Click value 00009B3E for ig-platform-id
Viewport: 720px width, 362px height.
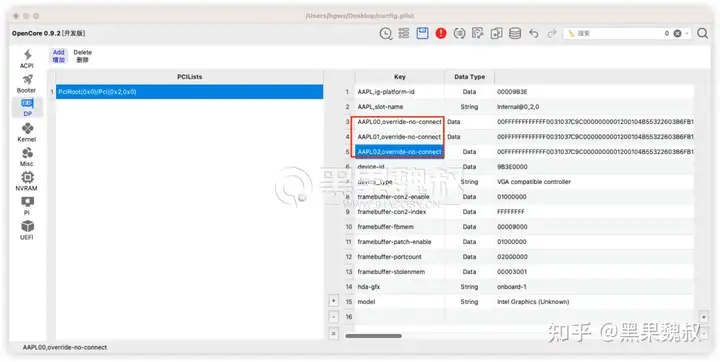click(x=512, y=92)
